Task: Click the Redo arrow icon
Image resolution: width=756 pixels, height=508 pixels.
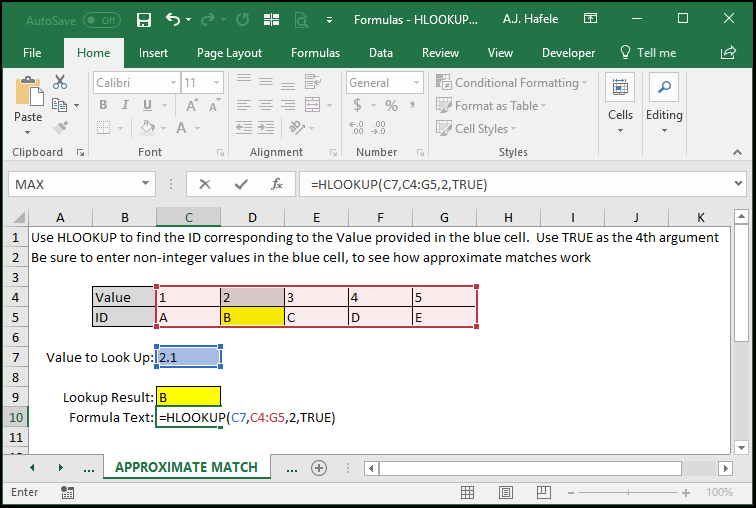Action: coord(208,19)
